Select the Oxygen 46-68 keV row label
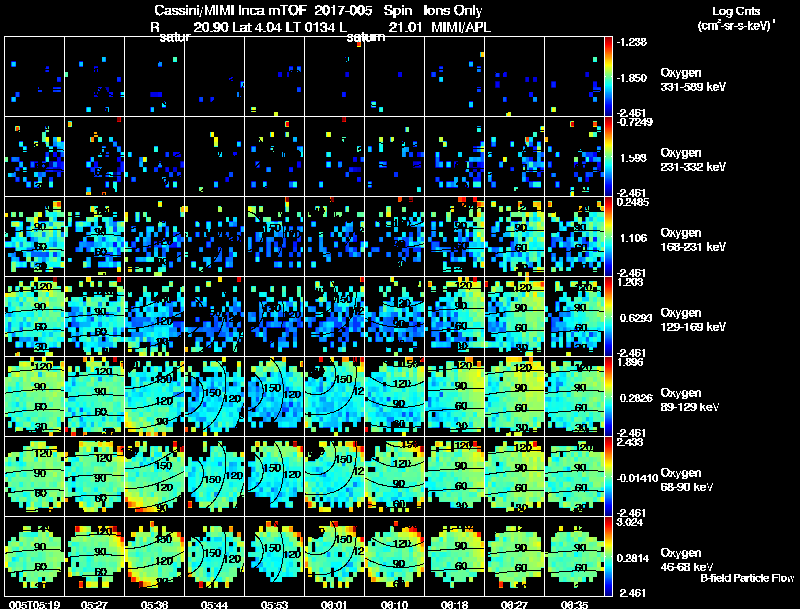This screenshot has width=800, height=609. coord(687,560)
